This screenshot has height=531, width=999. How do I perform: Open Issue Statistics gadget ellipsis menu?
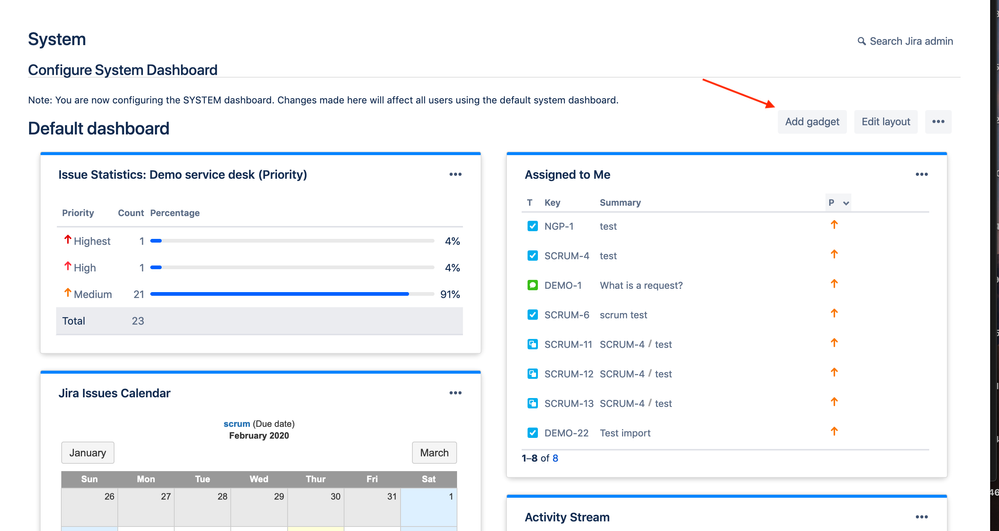pyautogui.click(x=455, y=174)
